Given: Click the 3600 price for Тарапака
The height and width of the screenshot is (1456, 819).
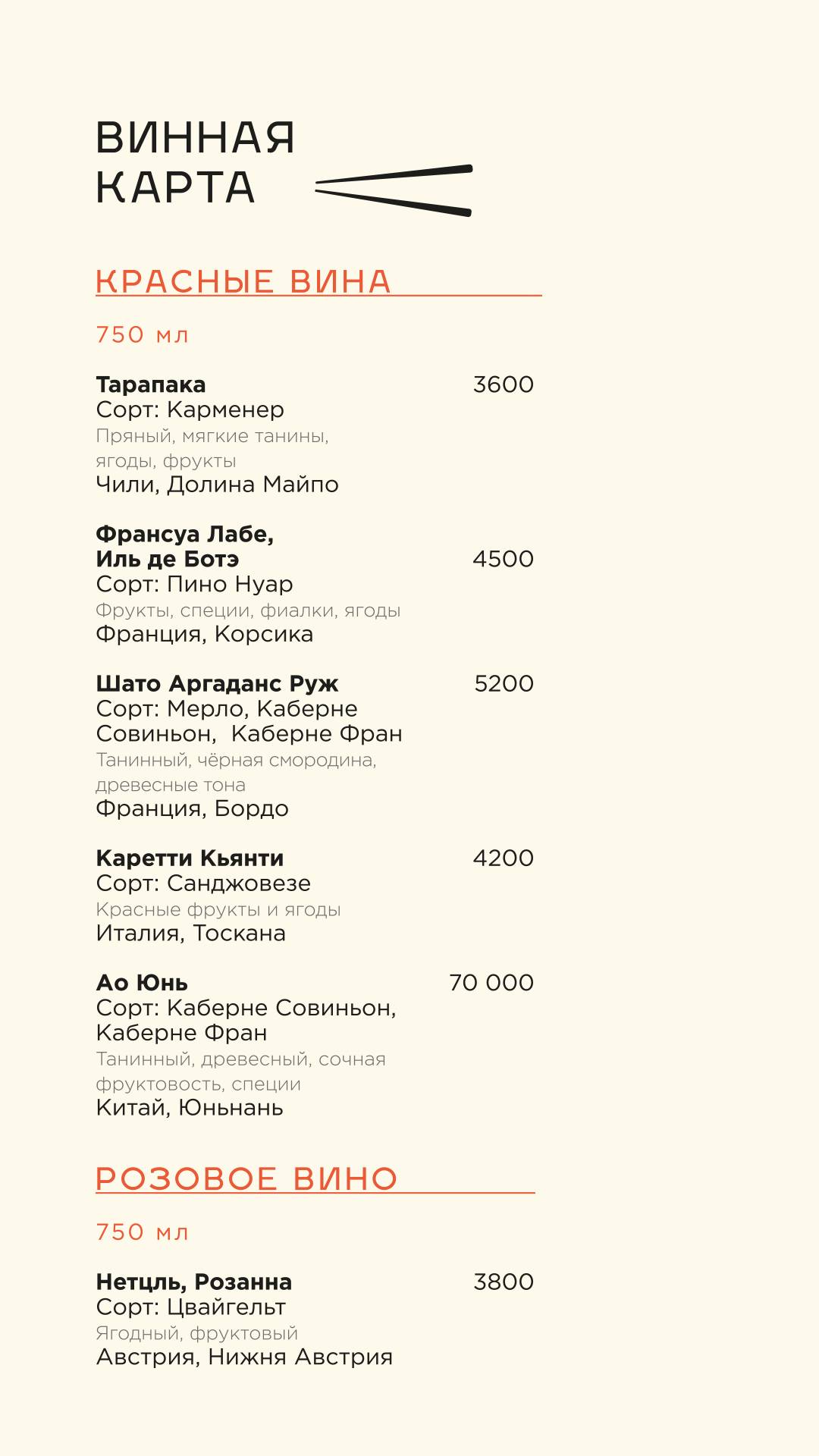Looking at the screenshot, I should tap(504, 384).
